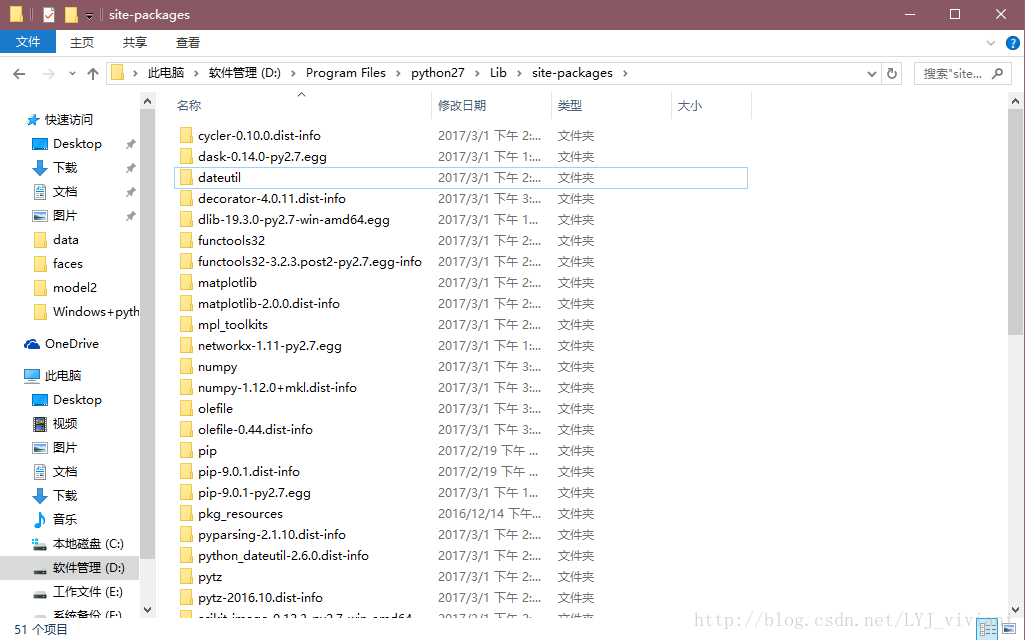The image size is (1025, 640).
Task: Click the pytz folder icon
Action: coord(186,577)
